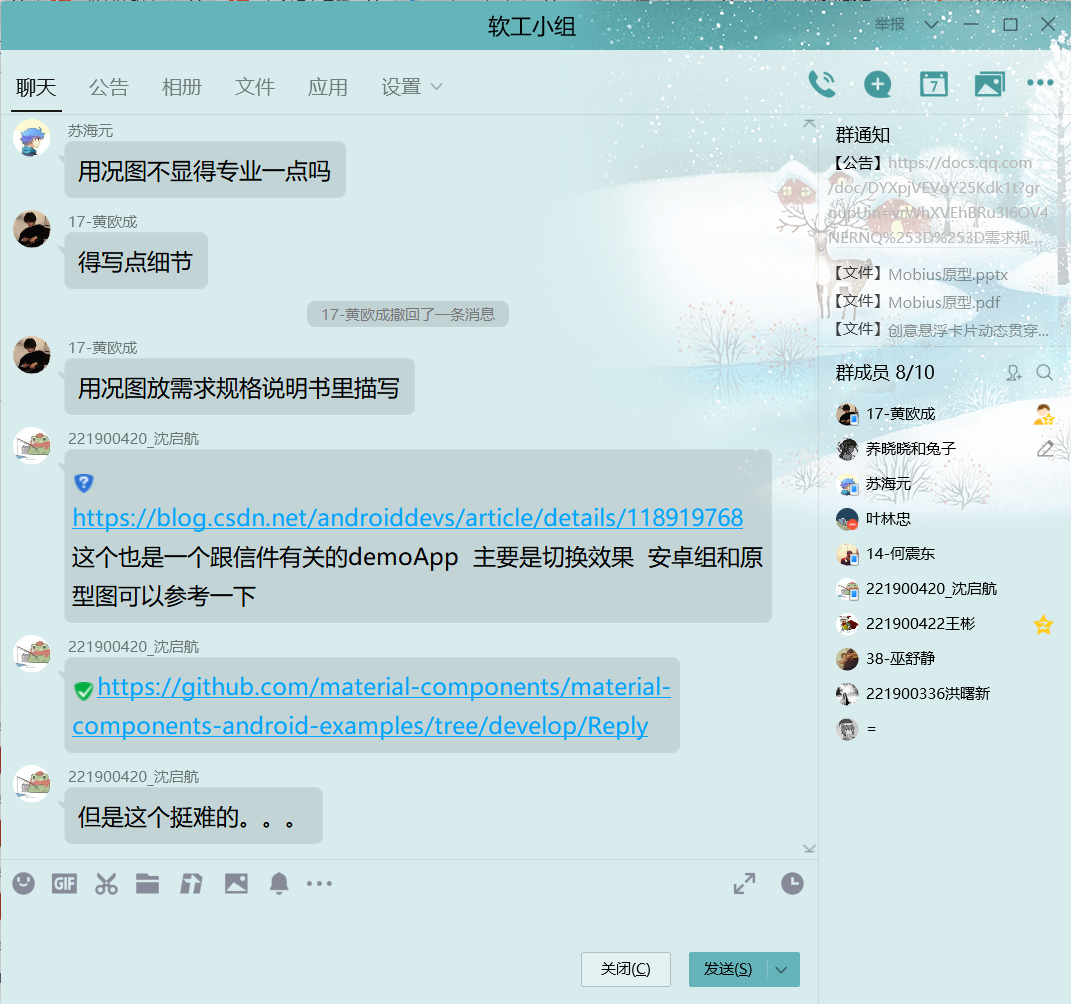Image resolution: width=1071 pixels, height=1004 pixels.
Task: Expand the title bar chevron menu
Action: (x=931, y=25)
